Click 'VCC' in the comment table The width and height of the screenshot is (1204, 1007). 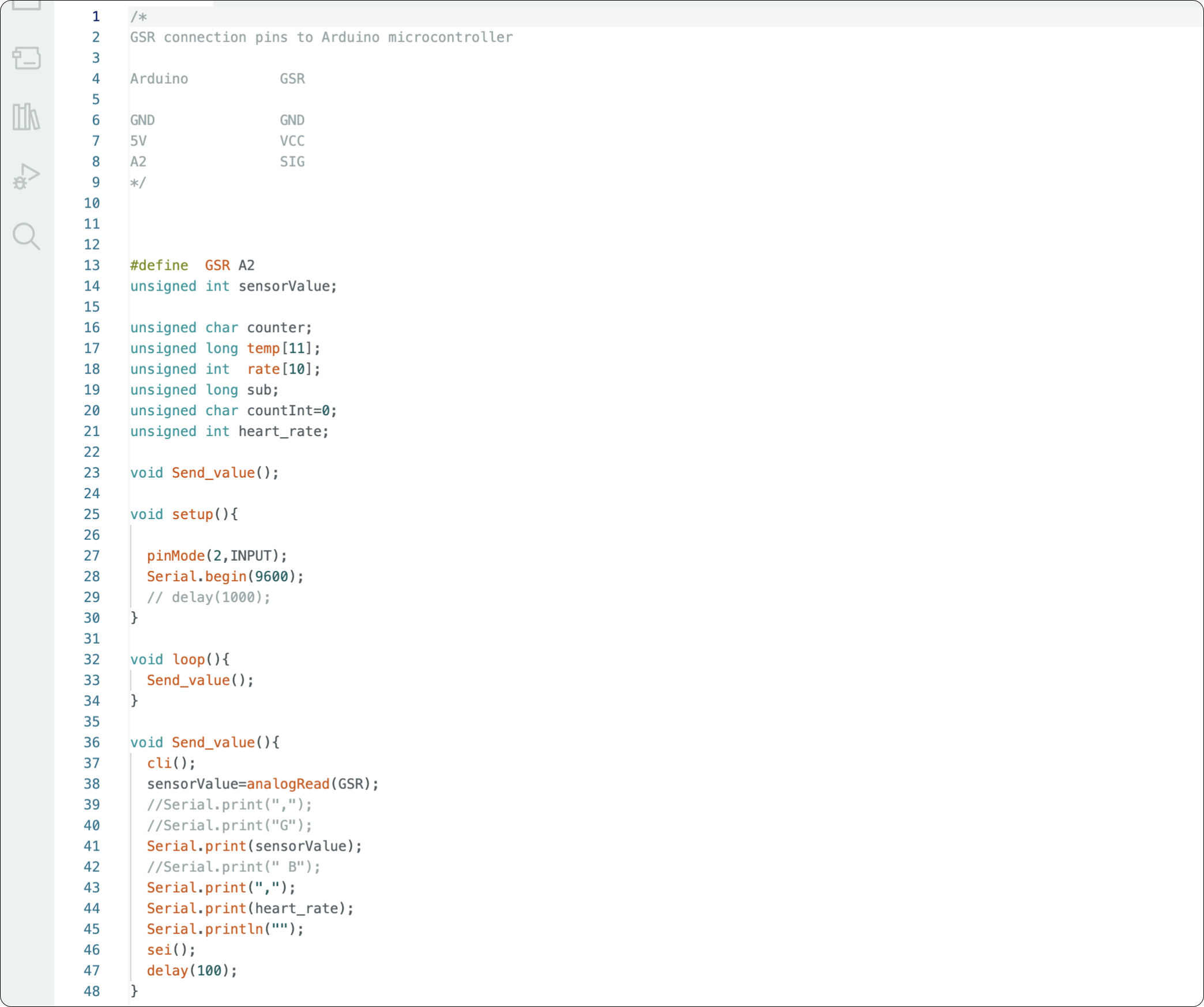[x=292, y=141]
